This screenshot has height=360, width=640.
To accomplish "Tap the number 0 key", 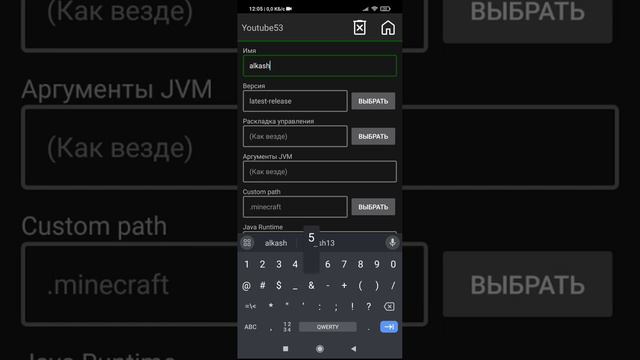I will pos(393,264).
